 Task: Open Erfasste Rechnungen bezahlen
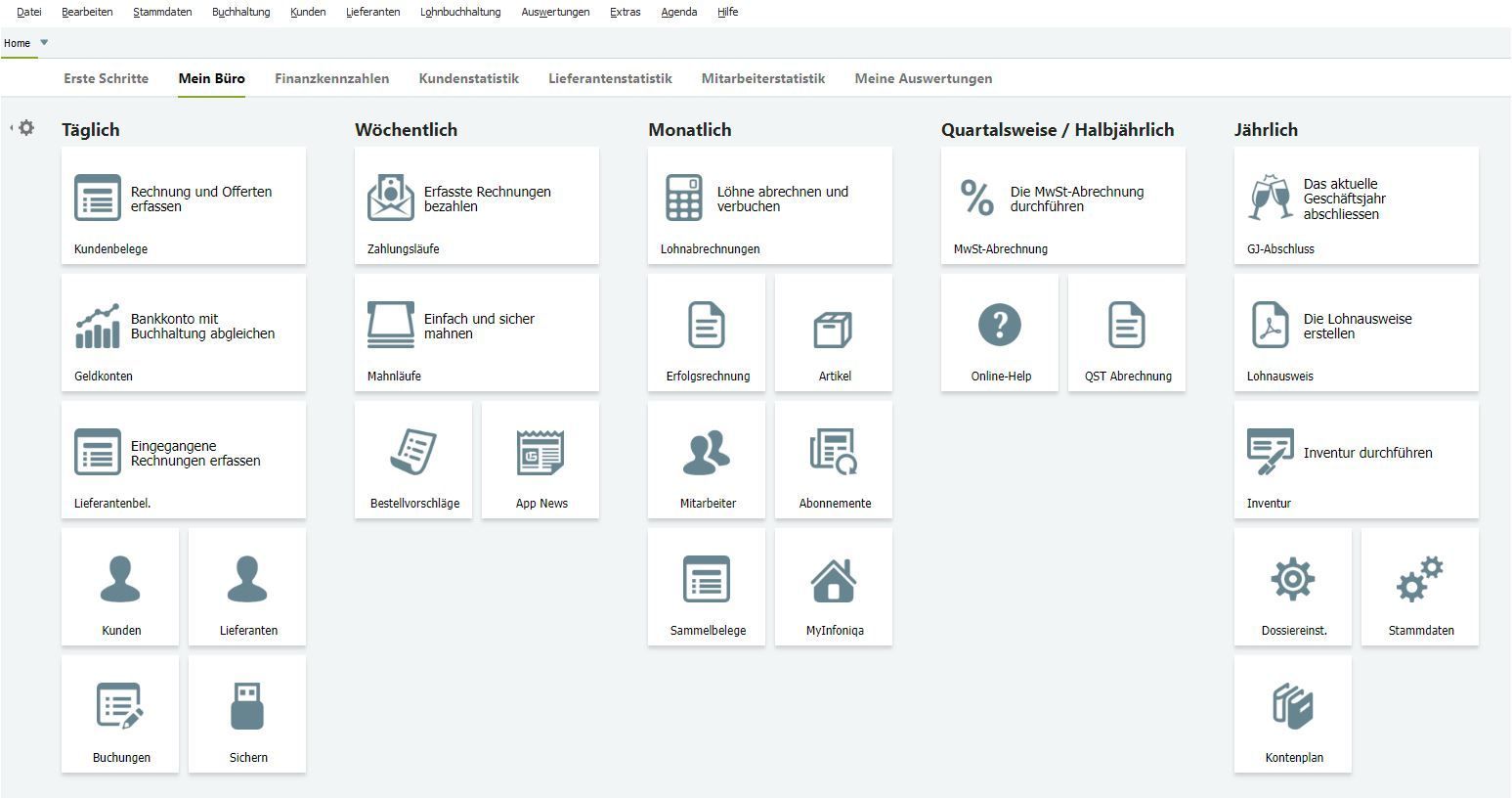tap(476, 205)
